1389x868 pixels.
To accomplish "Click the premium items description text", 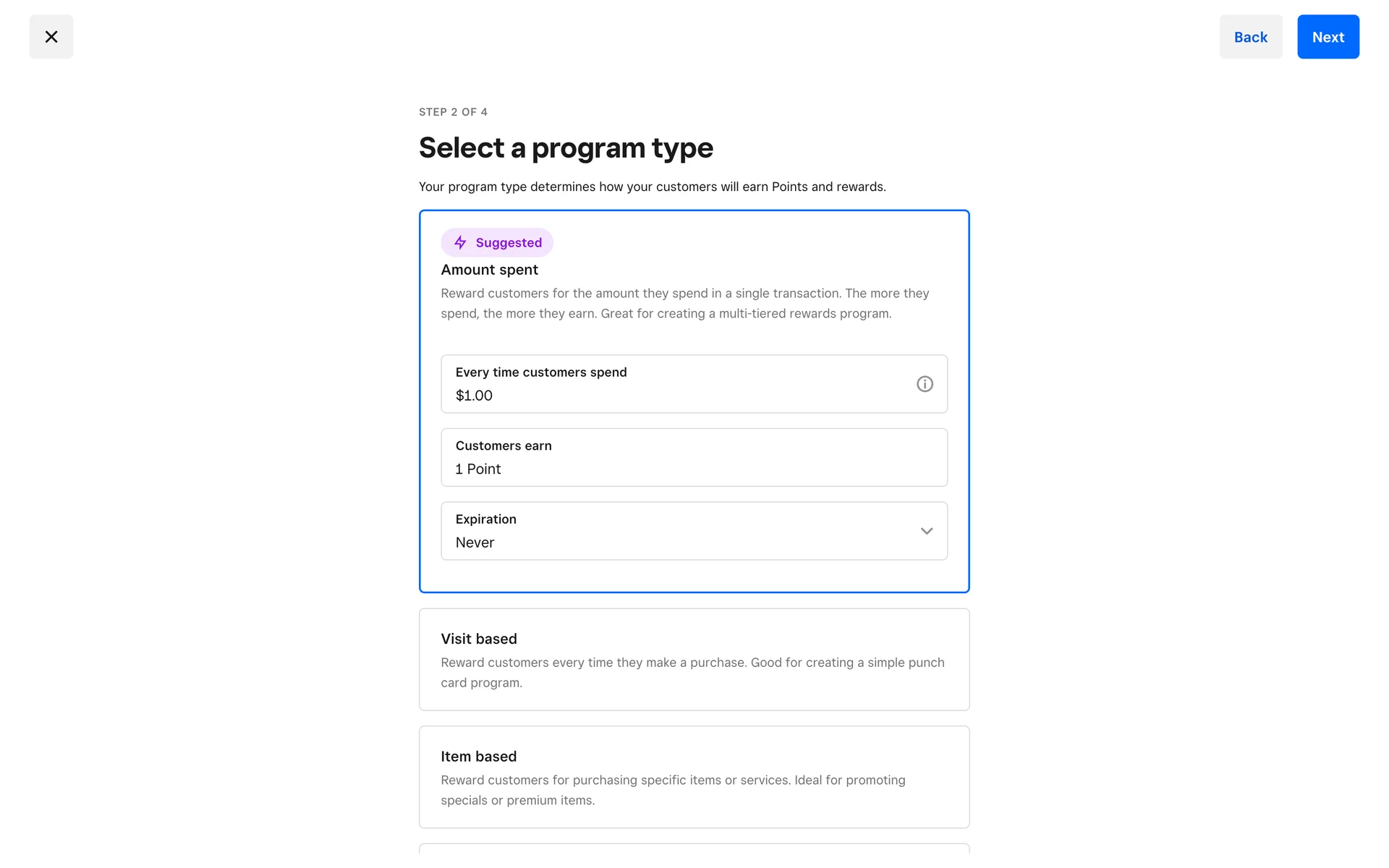I will pyautogui.click(x=673, y=790).
